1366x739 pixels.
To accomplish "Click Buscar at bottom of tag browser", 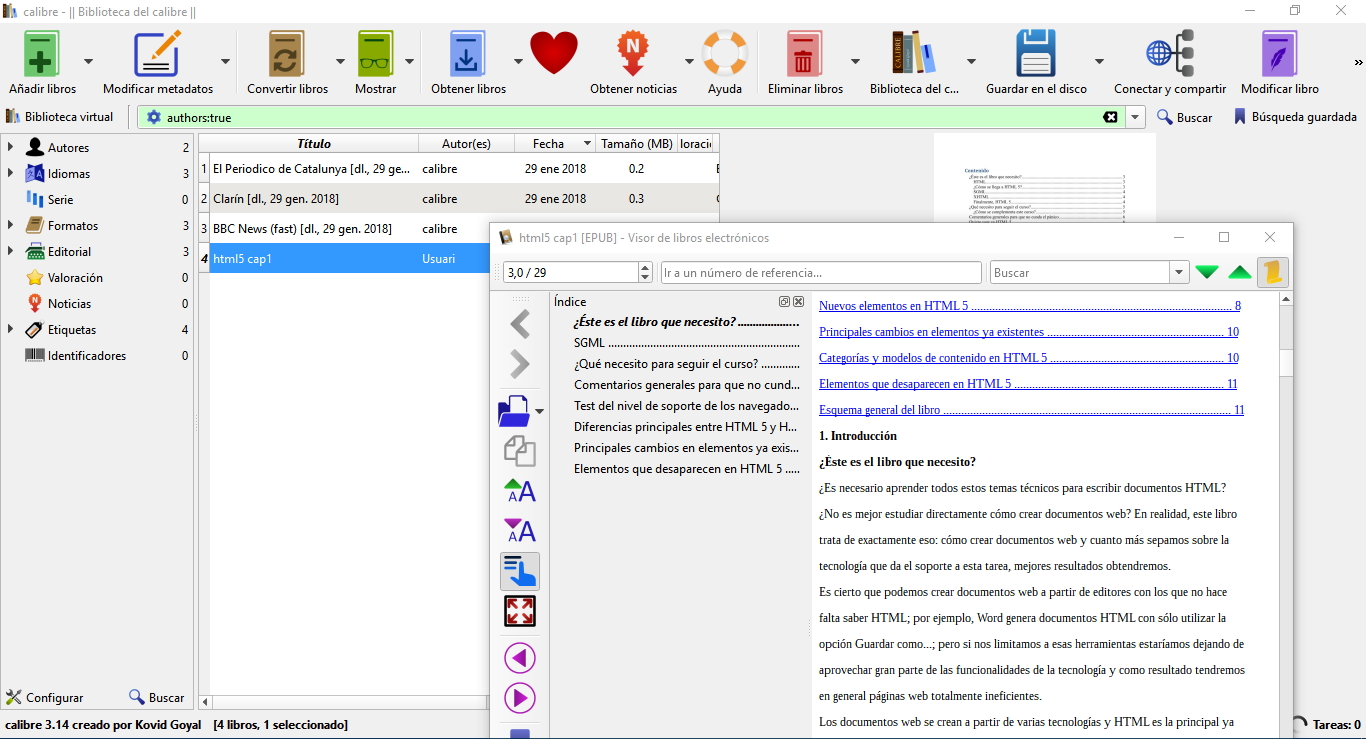I will click(x=157, y=697).
